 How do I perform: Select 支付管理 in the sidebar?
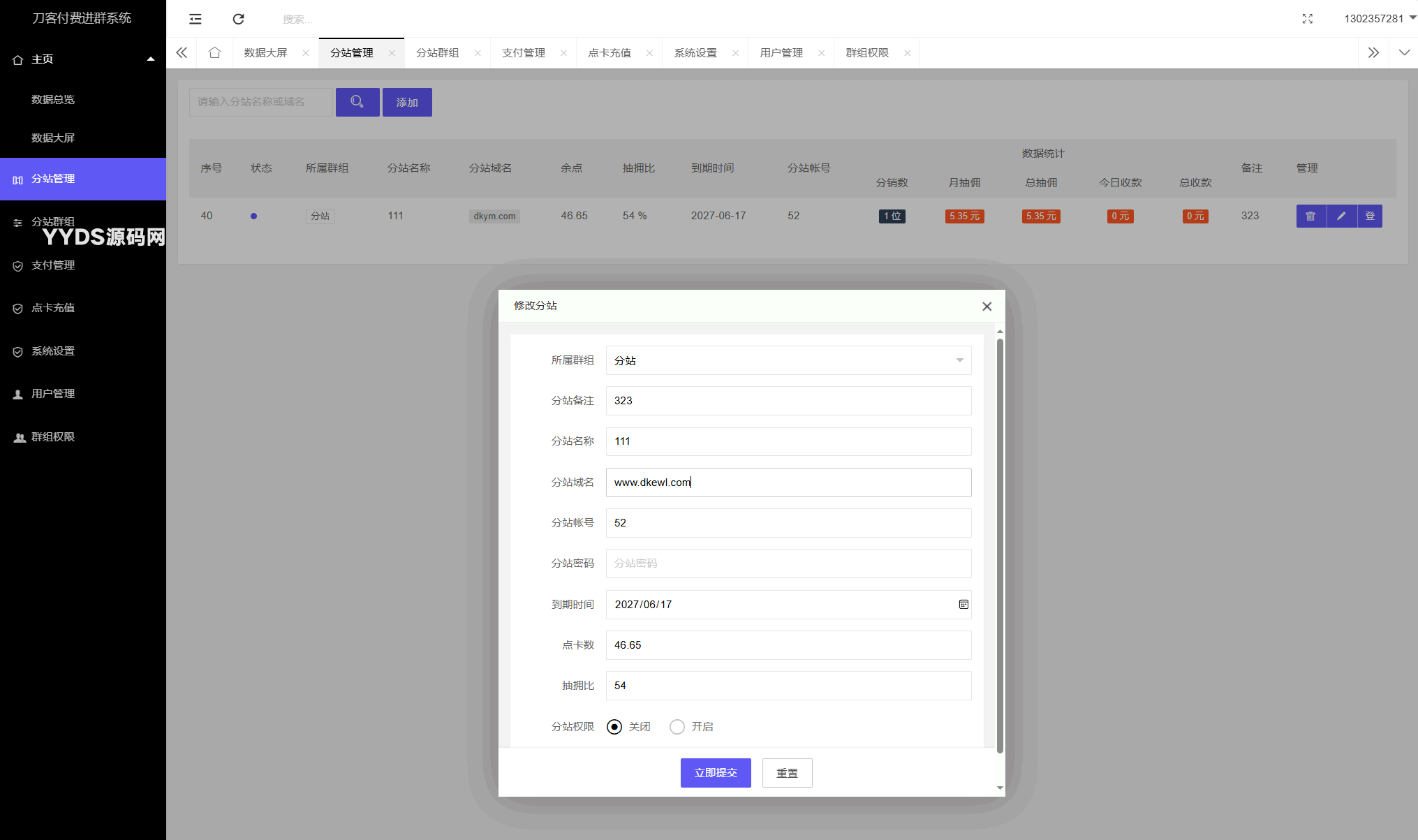[x=52, y=265]
